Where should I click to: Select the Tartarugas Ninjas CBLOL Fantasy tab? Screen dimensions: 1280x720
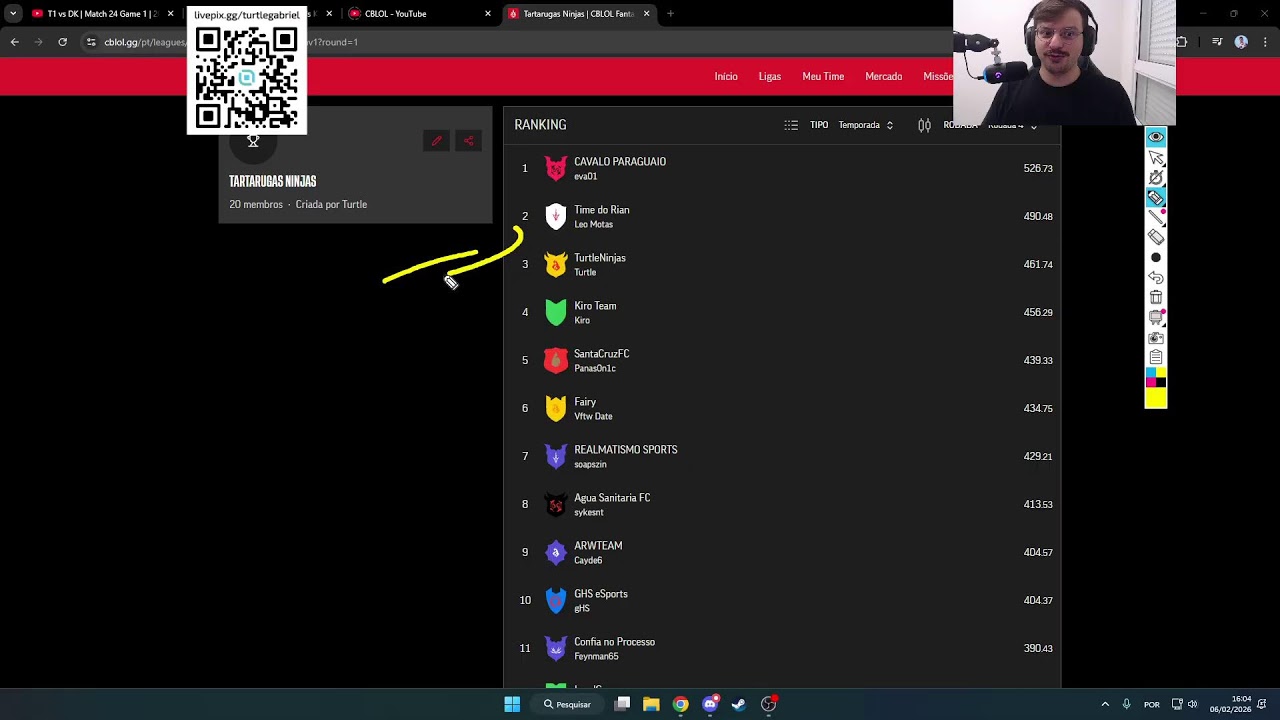[x=579, y=14]
